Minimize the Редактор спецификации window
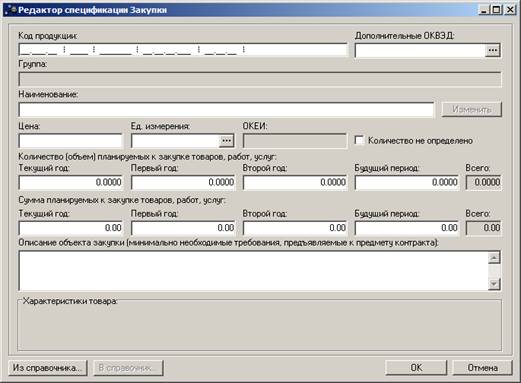Viewport: 521px width, 383px height. point(484,10)
